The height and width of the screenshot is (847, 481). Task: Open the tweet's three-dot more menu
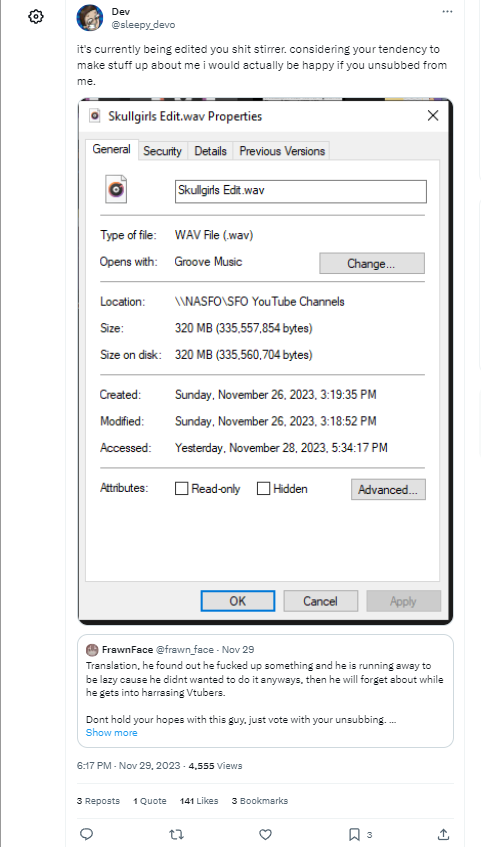(447, 11)
